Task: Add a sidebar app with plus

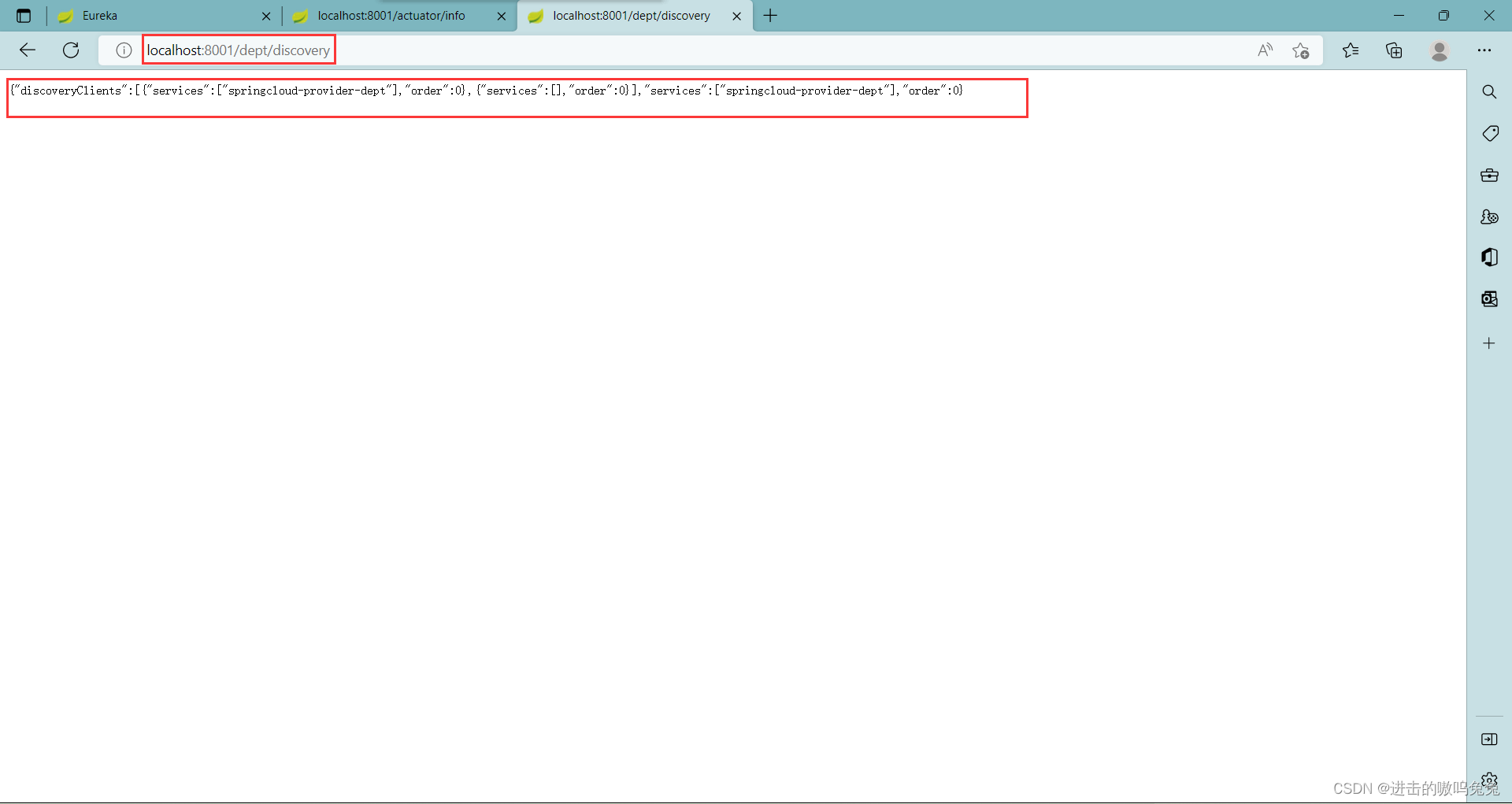Action: pyautogui.click(x=1489, y=343)
